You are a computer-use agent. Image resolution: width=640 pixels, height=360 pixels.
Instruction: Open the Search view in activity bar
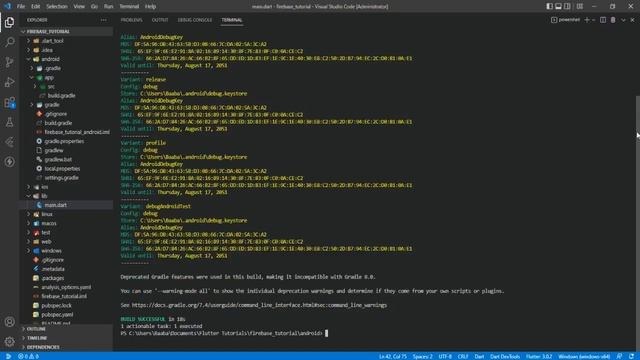pyautogui.click(x=9, y=42)
